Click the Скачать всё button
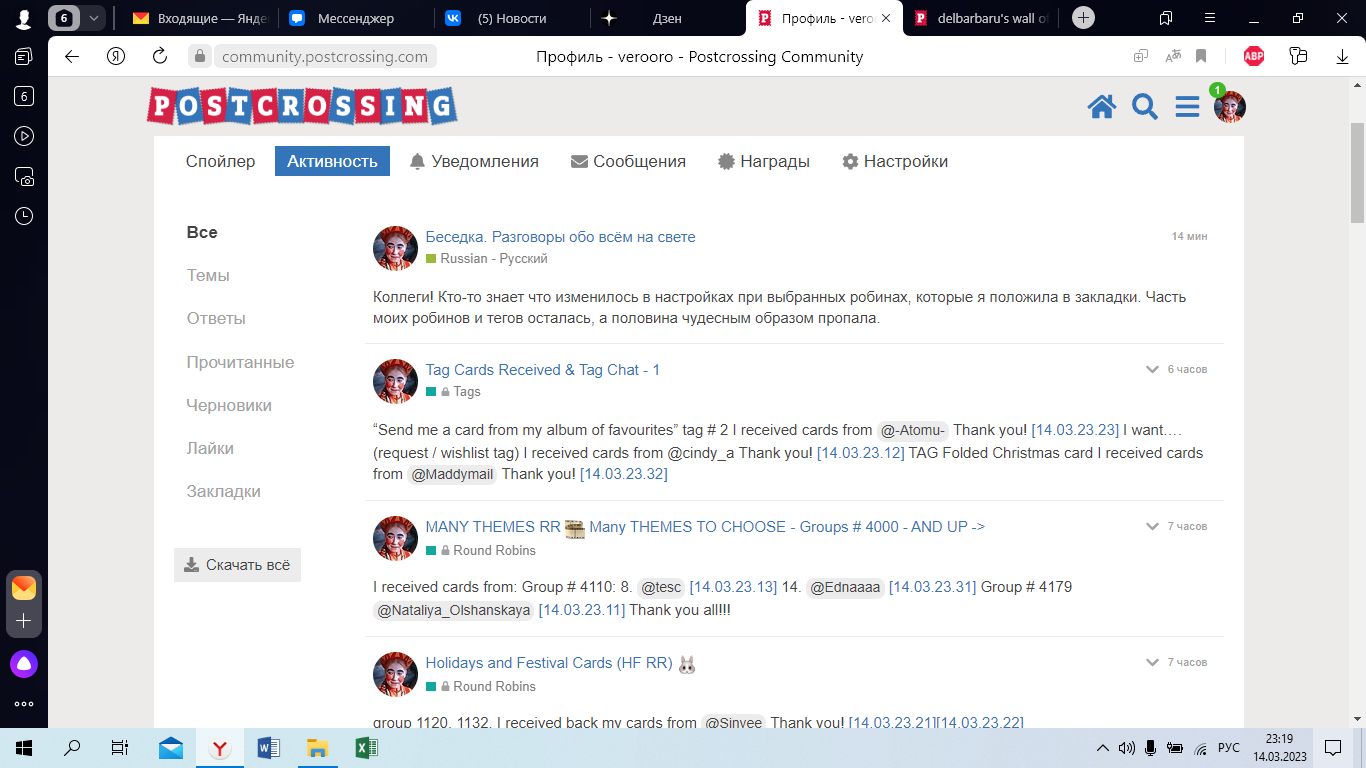The image size is (1366, 768). point(237,565)
